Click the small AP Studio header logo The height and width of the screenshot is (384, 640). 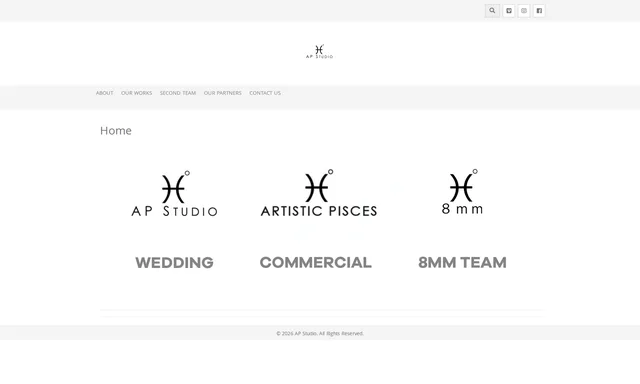click(319, 51)
